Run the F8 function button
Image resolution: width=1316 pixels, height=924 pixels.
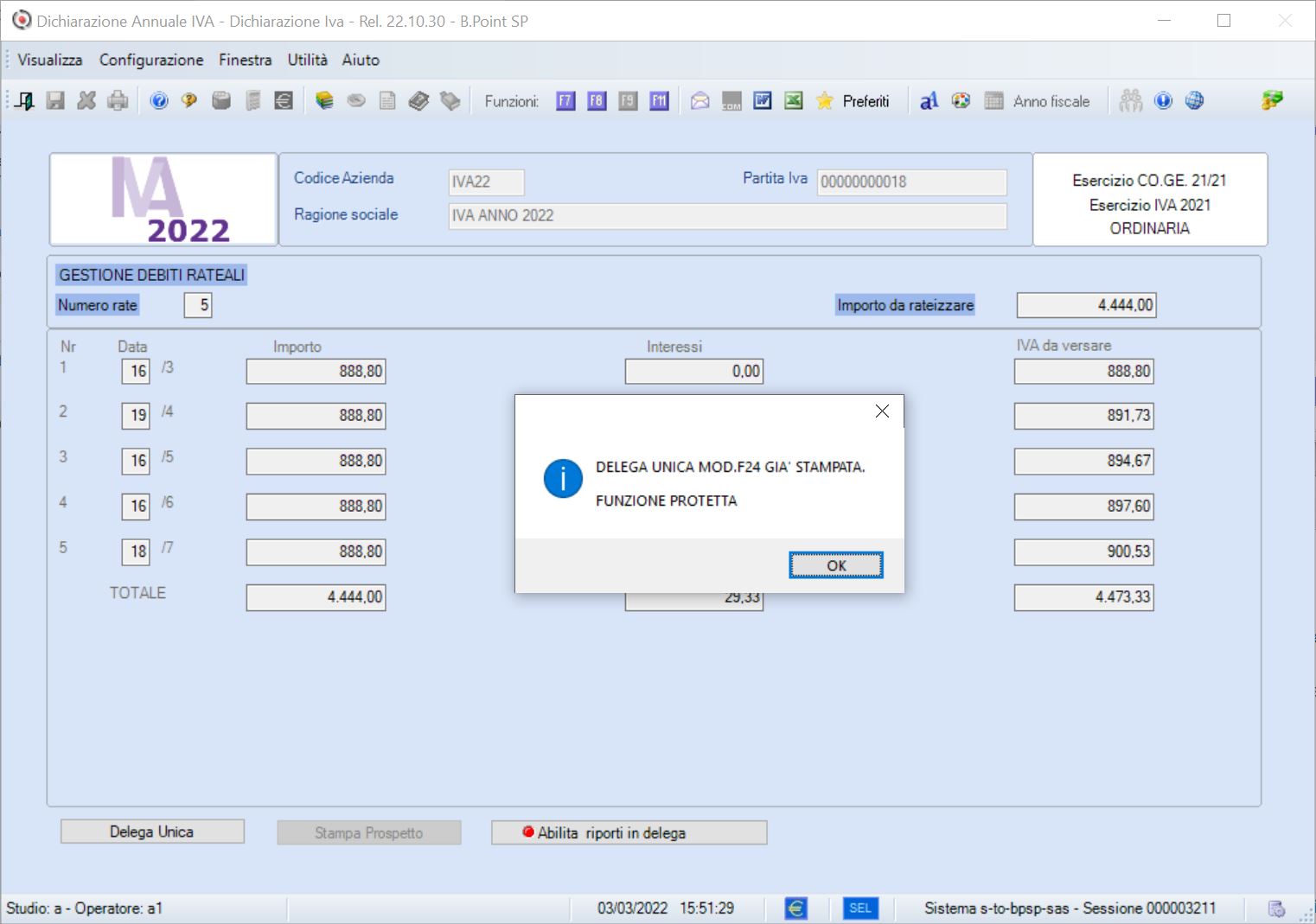597,101
